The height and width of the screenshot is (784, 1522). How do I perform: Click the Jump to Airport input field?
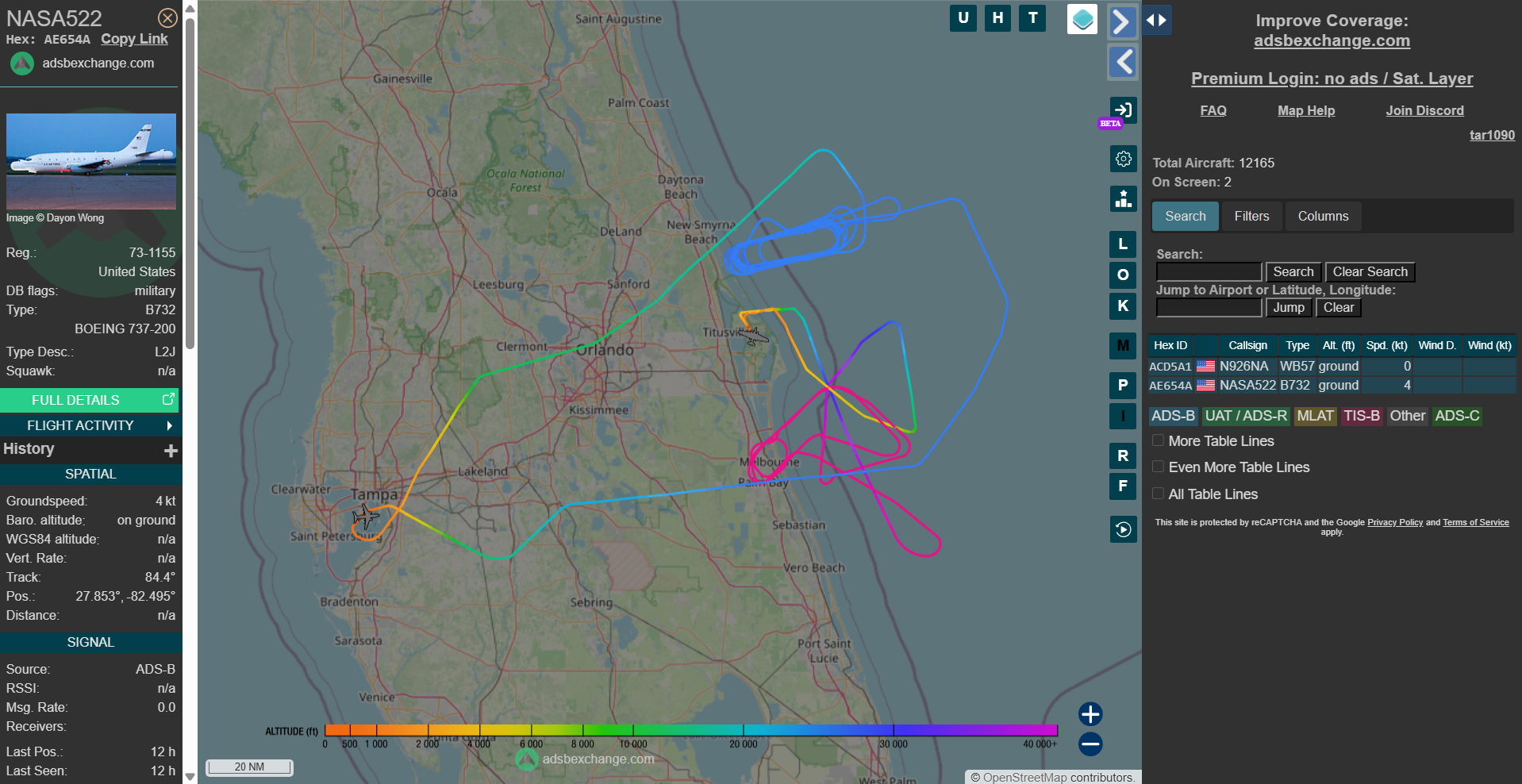[1208, 308]
